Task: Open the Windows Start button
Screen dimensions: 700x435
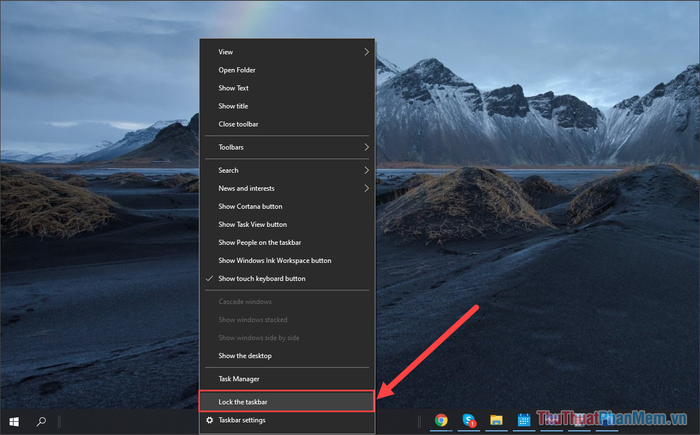Action: click(x=14, y=421)
